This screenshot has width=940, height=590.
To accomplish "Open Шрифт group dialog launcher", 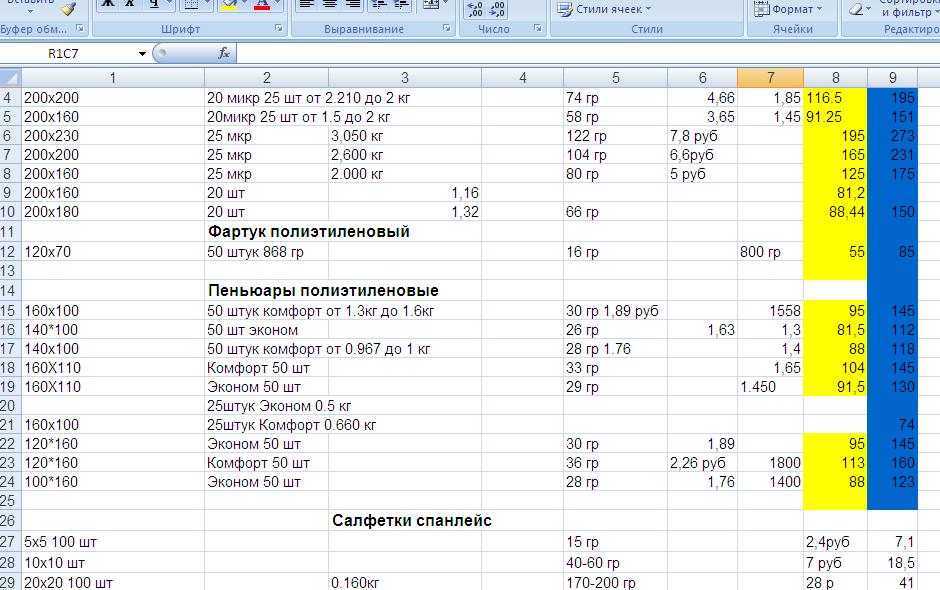I will [279, 28].
